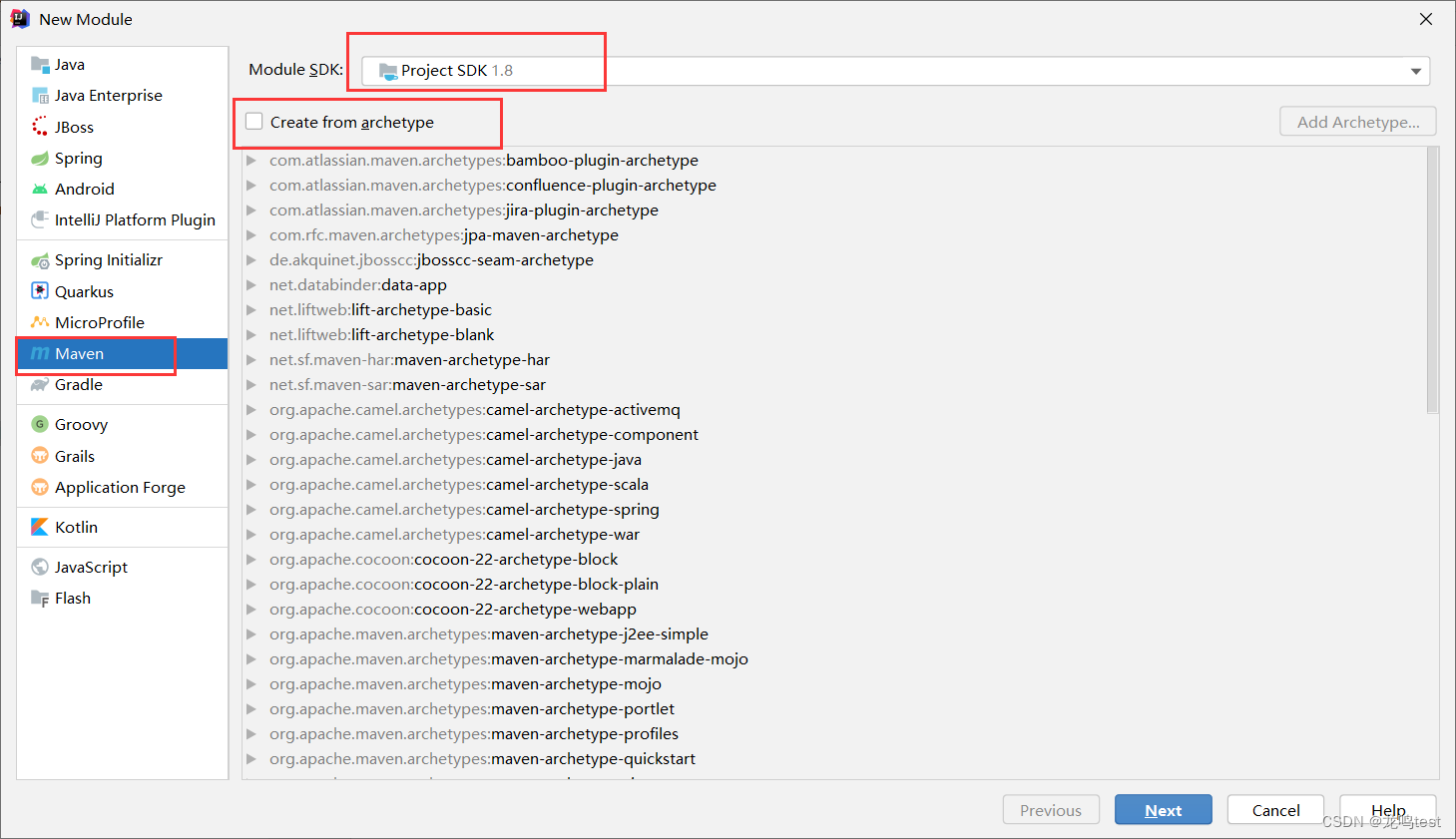Click the Groovy green icon
This screenshot has height=839, width=1456.
(x=40, y=424)
